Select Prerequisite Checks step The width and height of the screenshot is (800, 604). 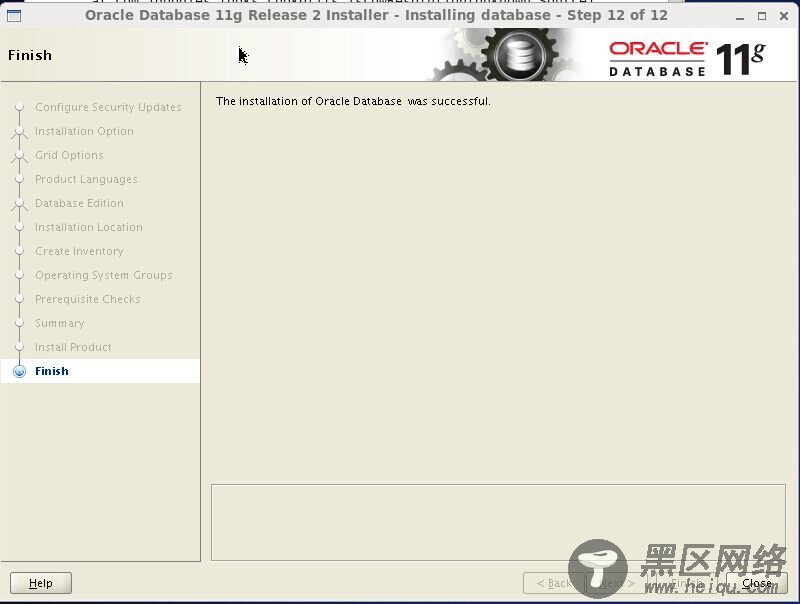pos(87,299)
